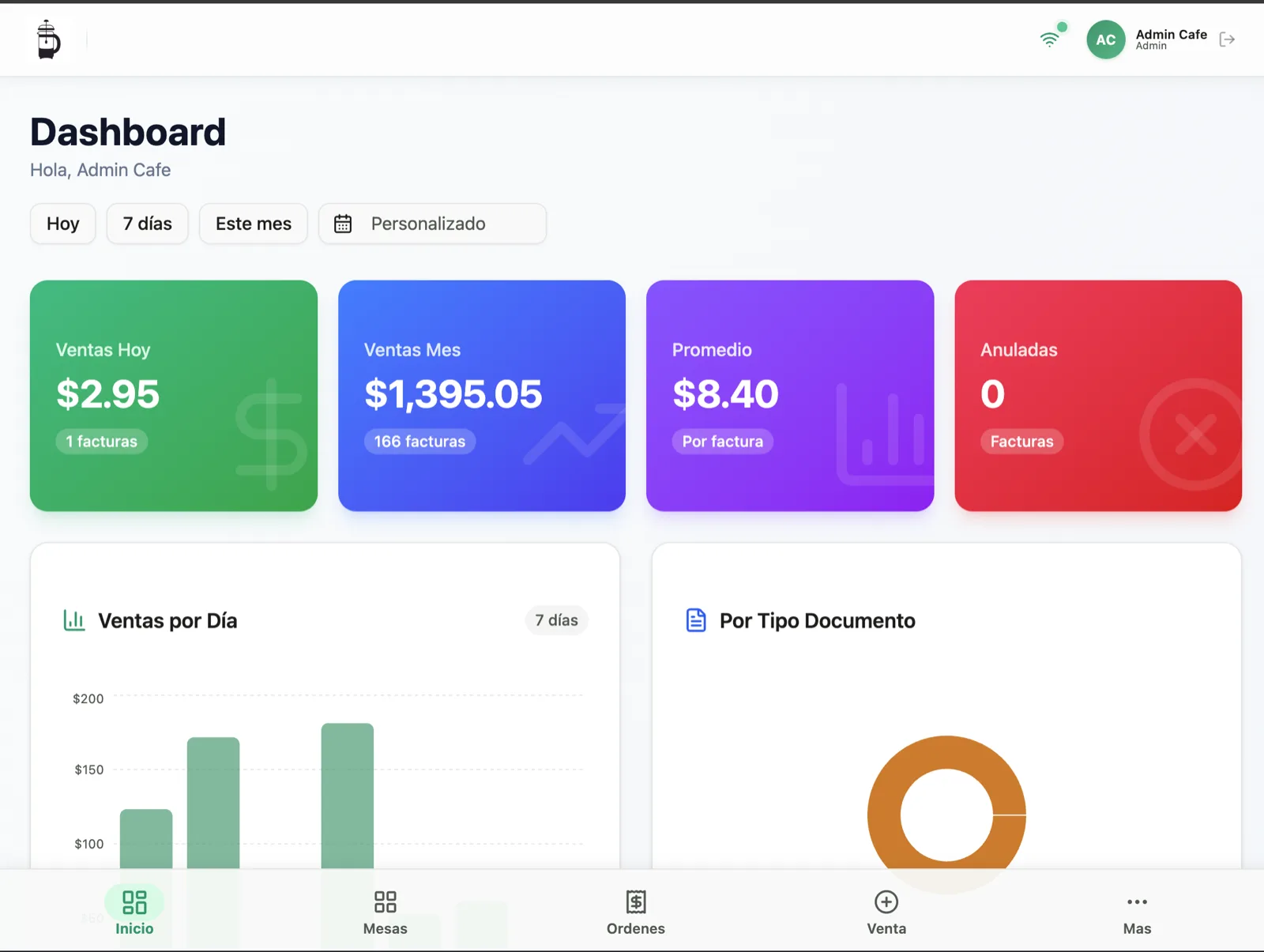Select the Hoy filter
1264x952 pixels.
[63, 224]
